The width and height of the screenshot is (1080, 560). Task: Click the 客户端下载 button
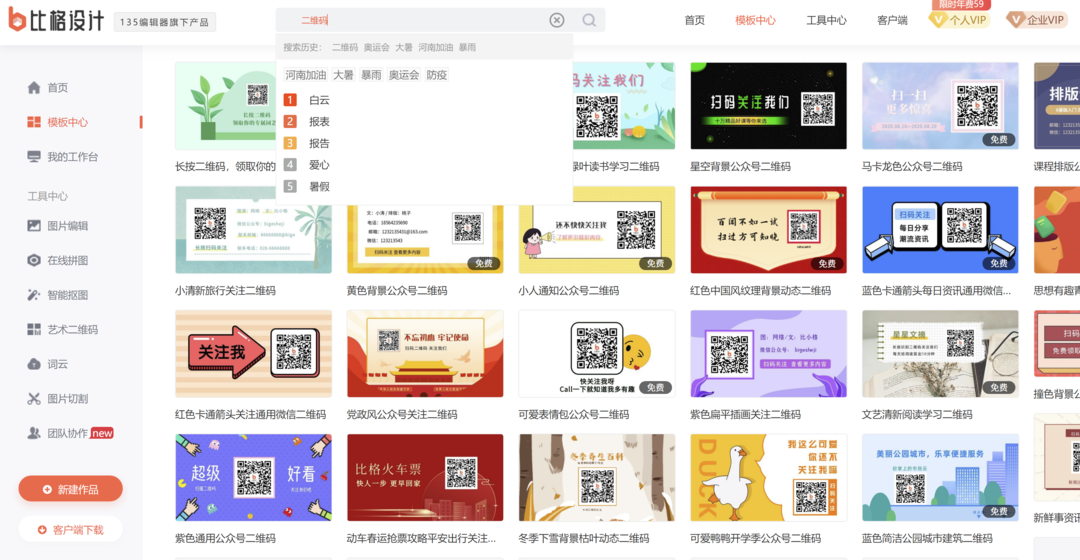pos(71,529)
